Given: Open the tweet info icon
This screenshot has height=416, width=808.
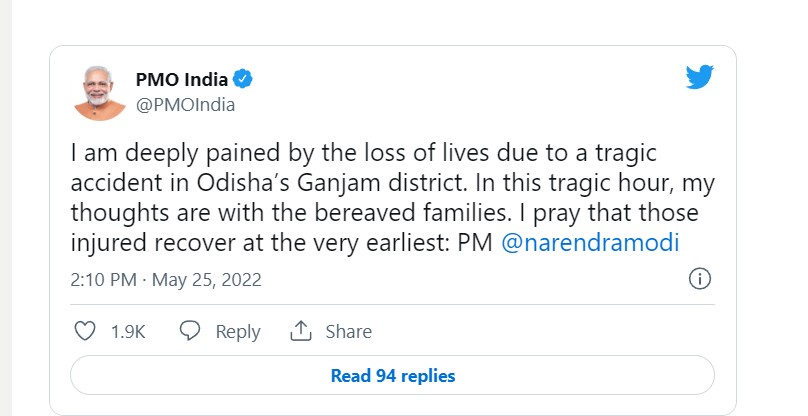Looking at the screenshot, I should coord(701,280).
